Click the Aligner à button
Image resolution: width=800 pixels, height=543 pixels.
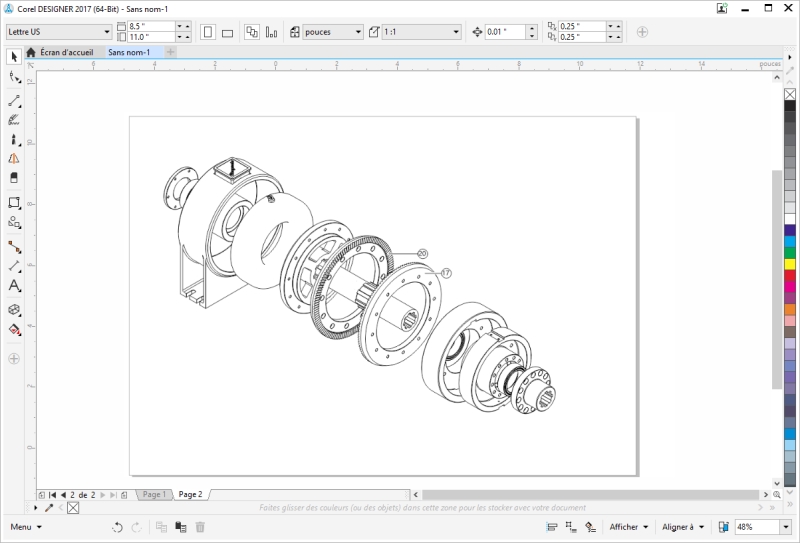coord(683,527)
